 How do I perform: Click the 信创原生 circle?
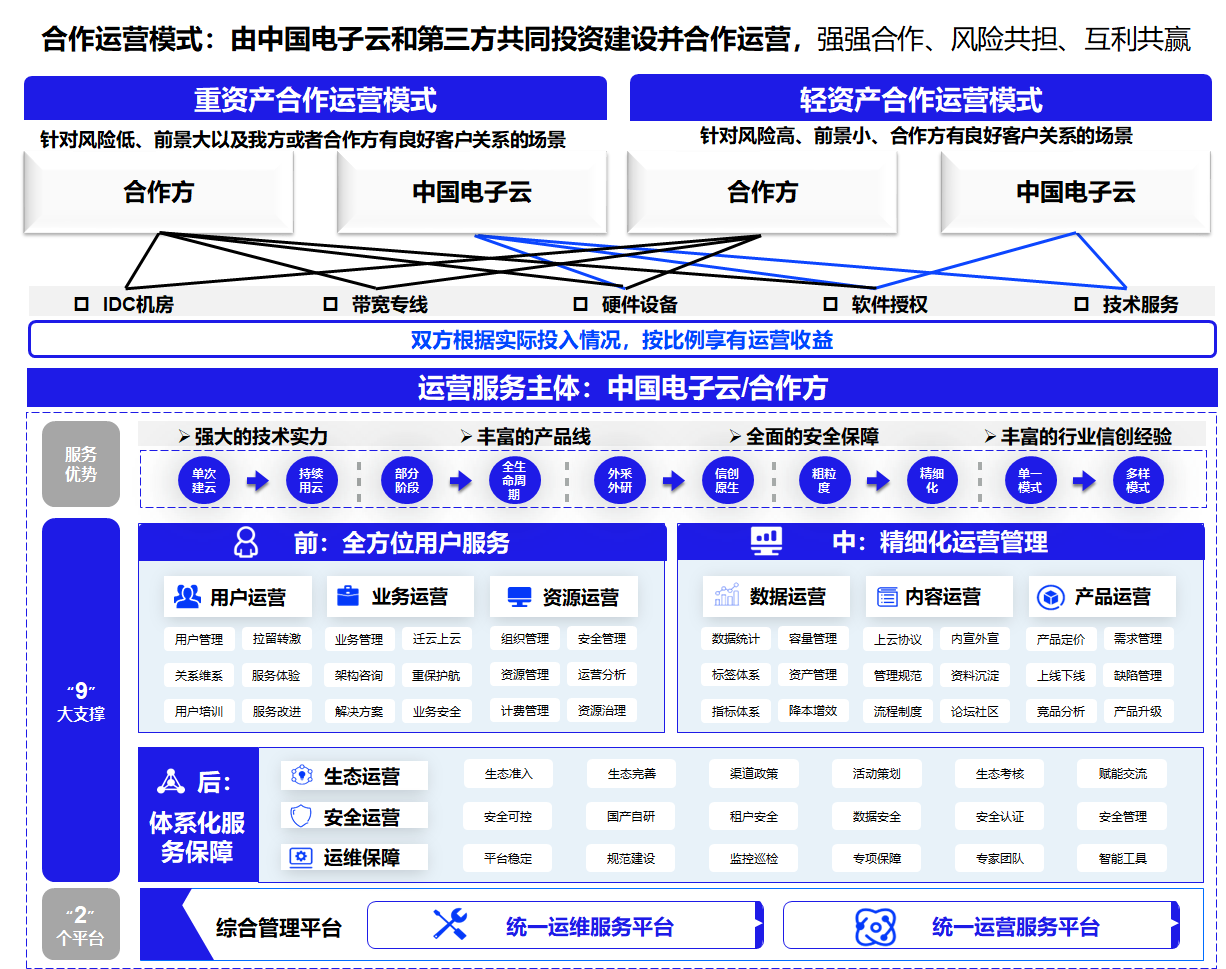(x=727, y=481)
